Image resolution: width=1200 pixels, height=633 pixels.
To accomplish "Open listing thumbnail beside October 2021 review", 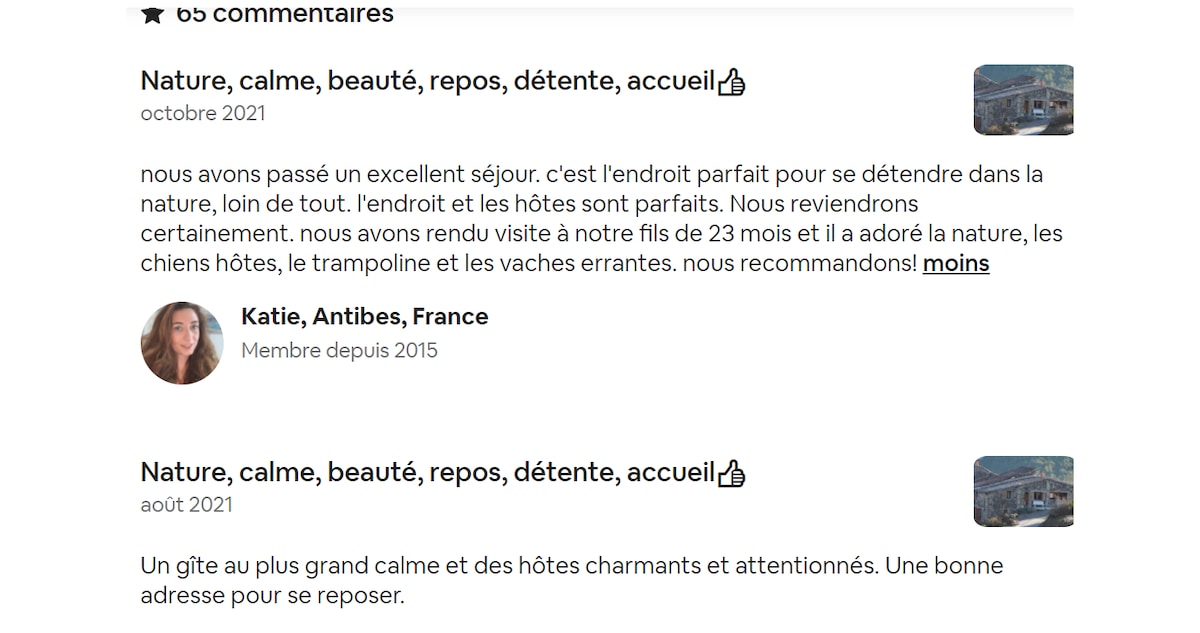I will 1023,100.
